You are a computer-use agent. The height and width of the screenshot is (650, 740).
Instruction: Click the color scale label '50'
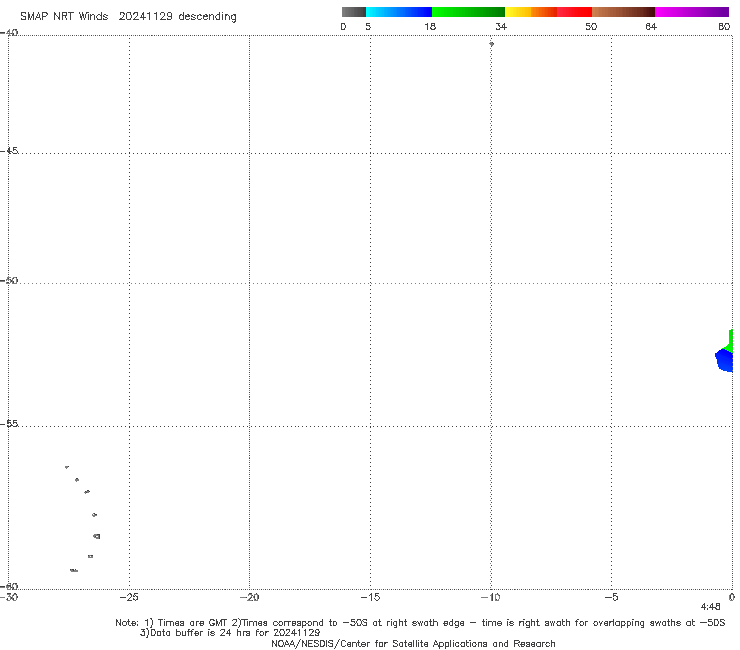pyautogui.click(x=591, y=26)
